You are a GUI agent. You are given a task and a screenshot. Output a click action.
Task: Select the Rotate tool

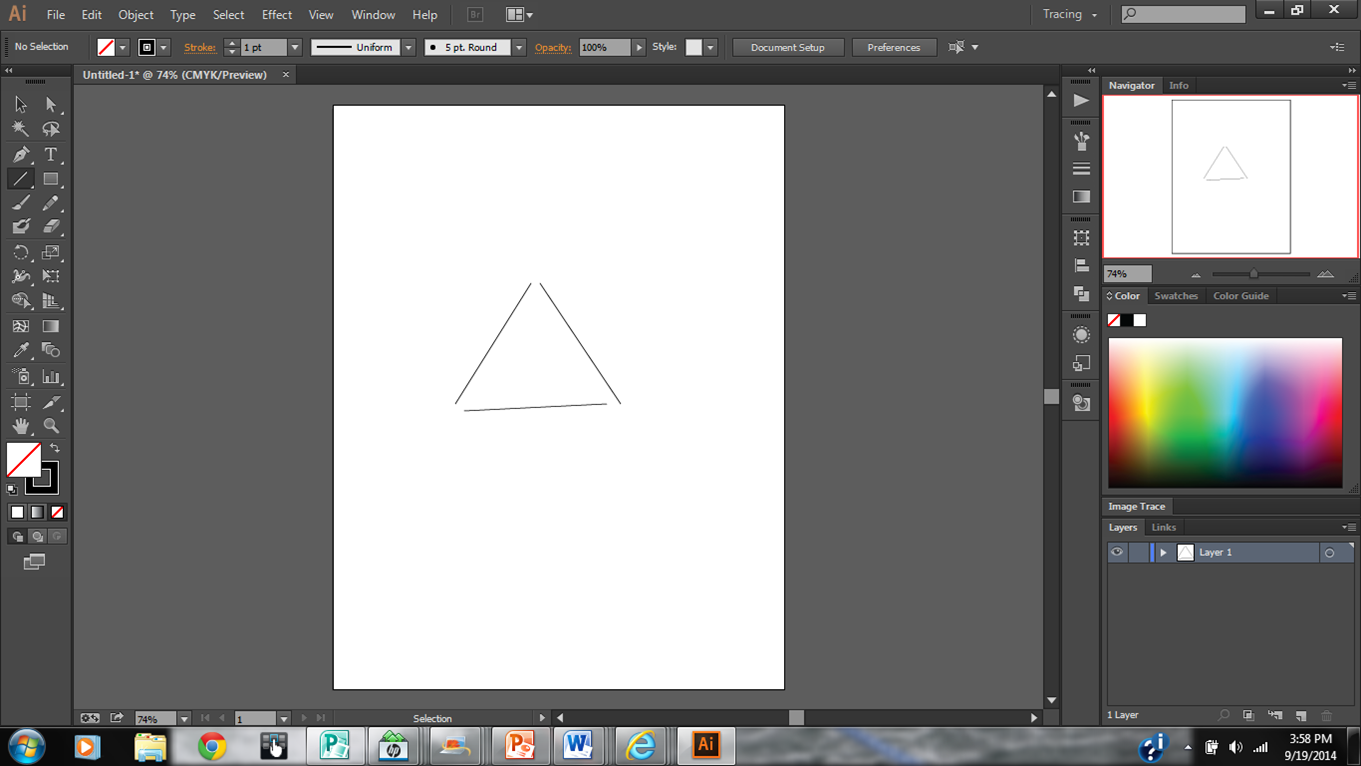tap(21, 252)
